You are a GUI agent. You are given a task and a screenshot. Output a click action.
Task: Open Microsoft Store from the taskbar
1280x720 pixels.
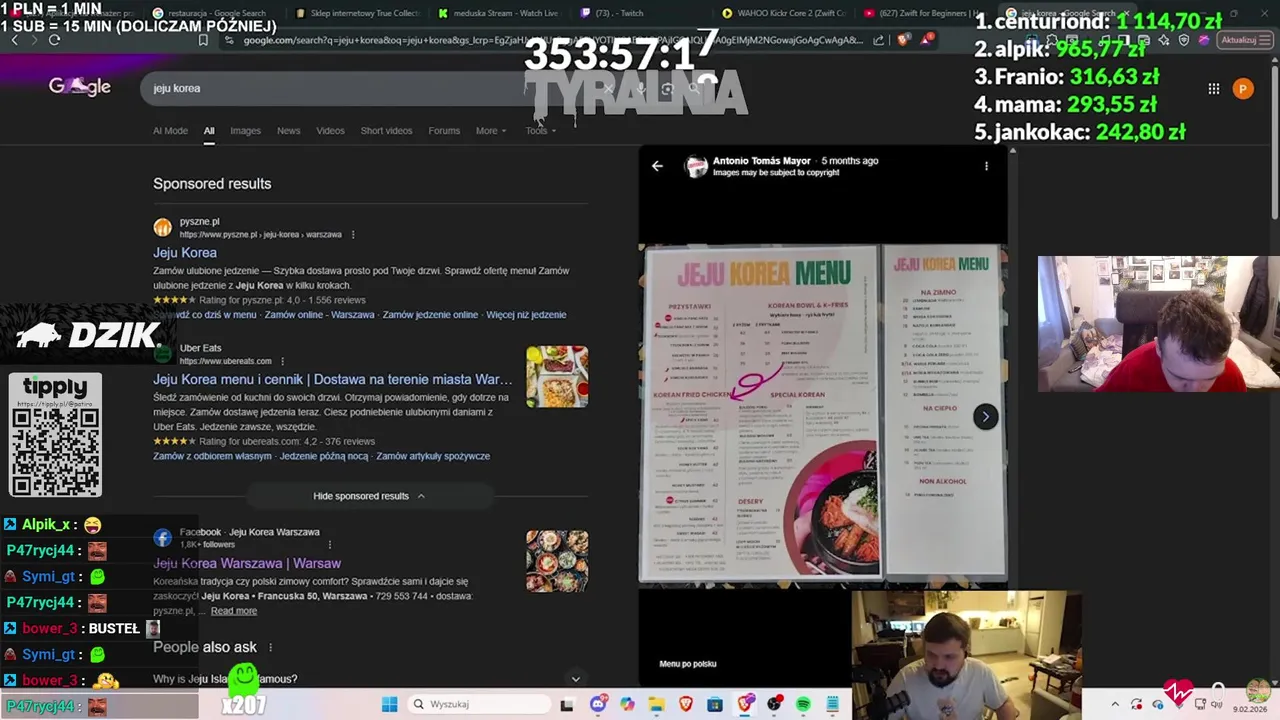[x=715, y=705]
